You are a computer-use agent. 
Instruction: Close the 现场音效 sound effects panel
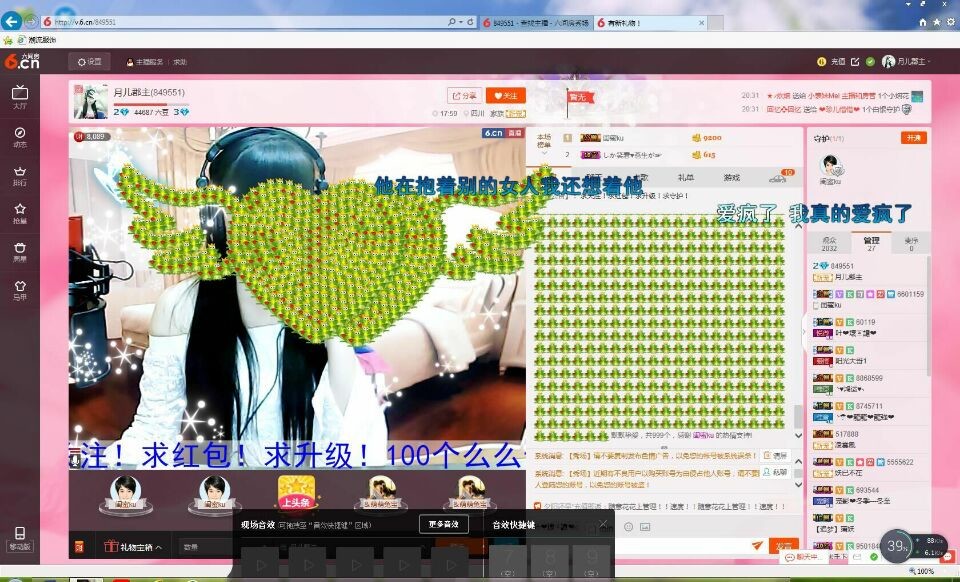(603, 524)
